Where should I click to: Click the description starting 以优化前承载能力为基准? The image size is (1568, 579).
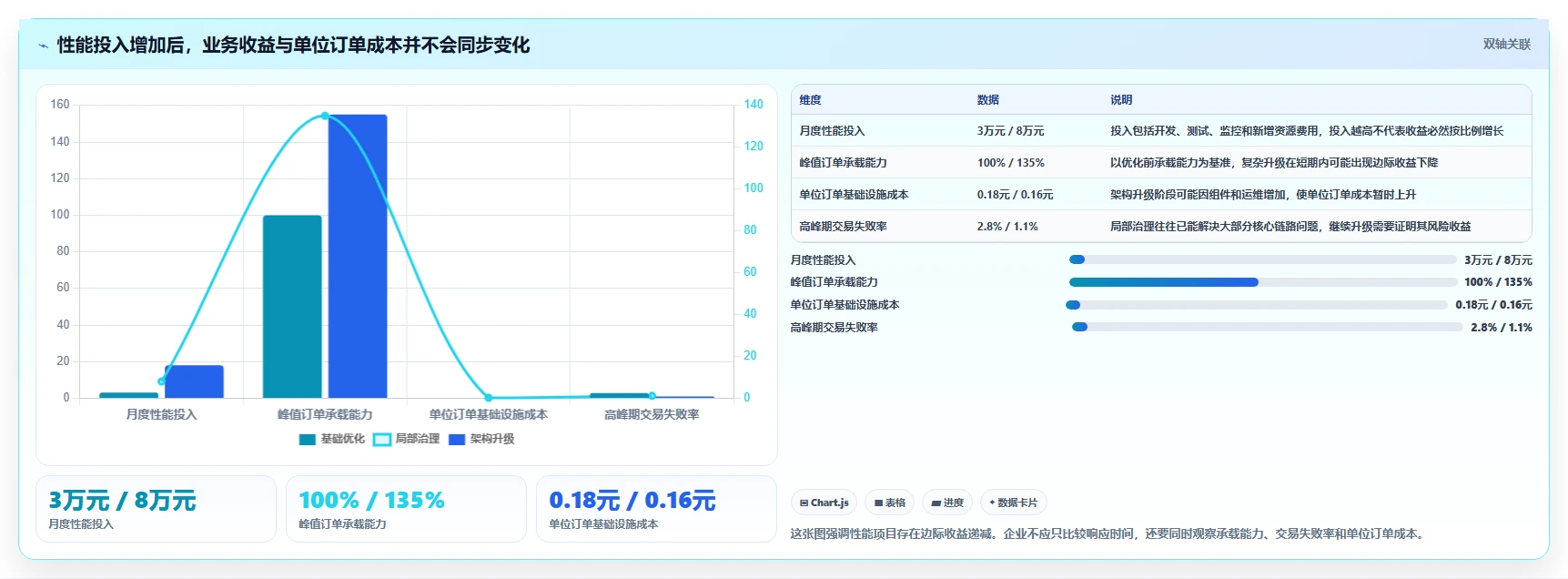click(x=1273, y=163)
